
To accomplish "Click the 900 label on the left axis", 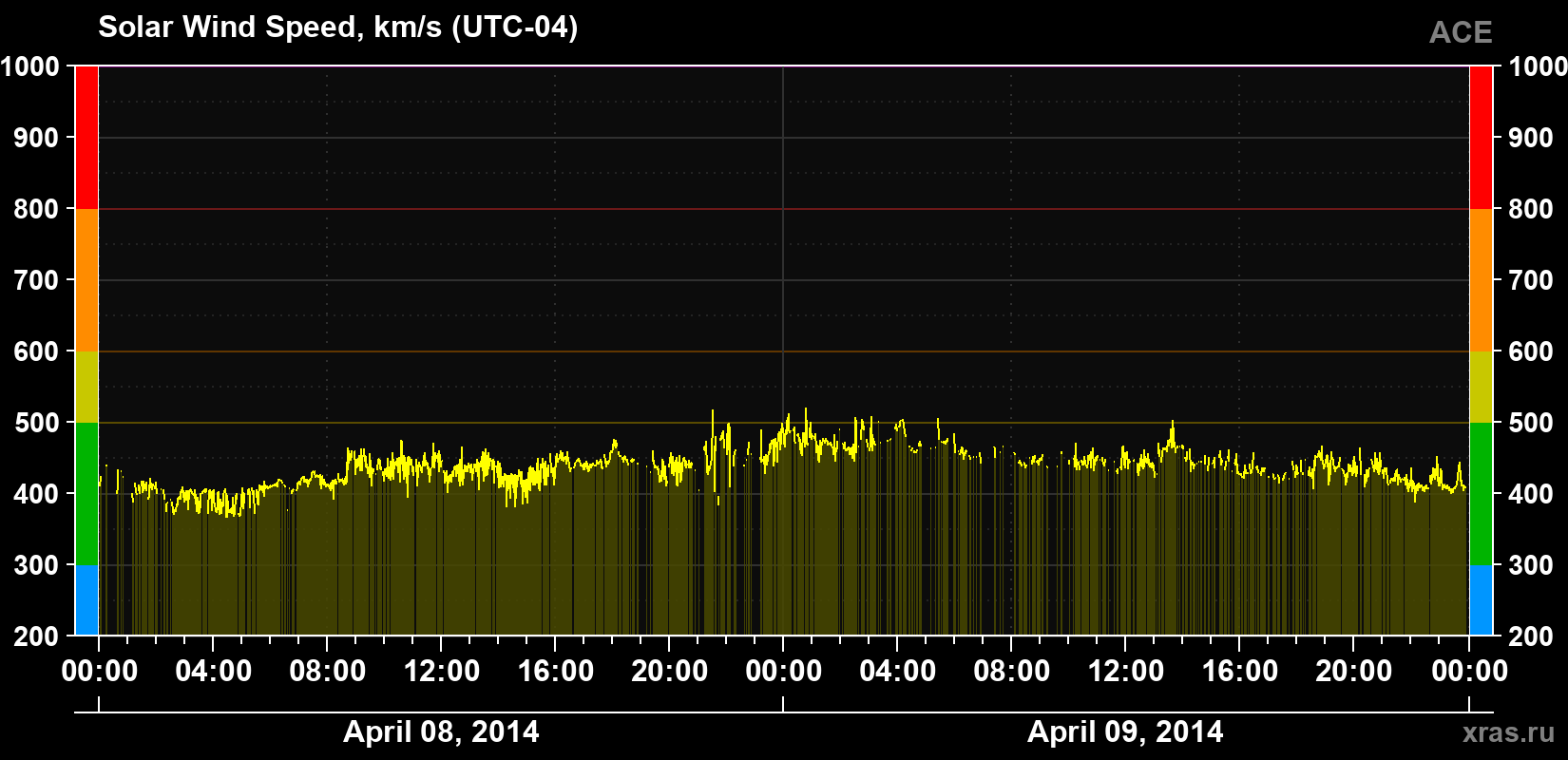I will point(36,138).
